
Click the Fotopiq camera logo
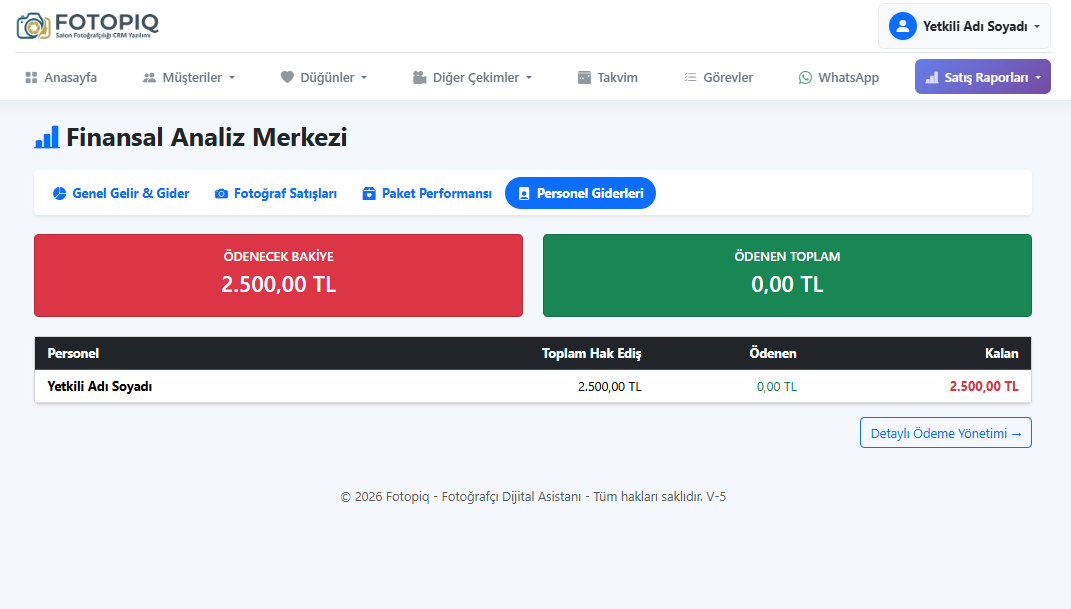(32, 26)
